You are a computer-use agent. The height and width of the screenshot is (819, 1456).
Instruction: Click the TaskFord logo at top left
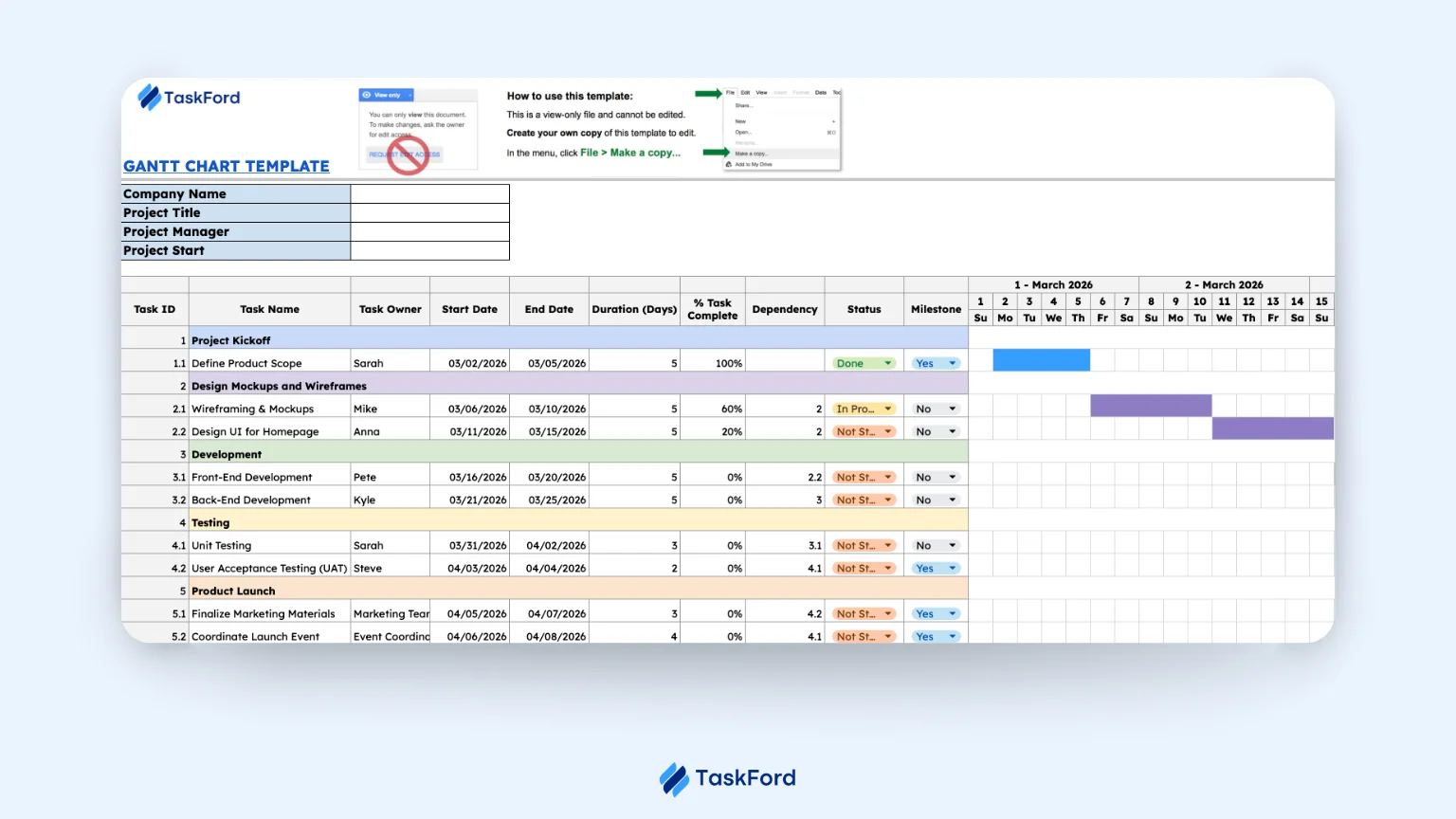pos(189,98)
